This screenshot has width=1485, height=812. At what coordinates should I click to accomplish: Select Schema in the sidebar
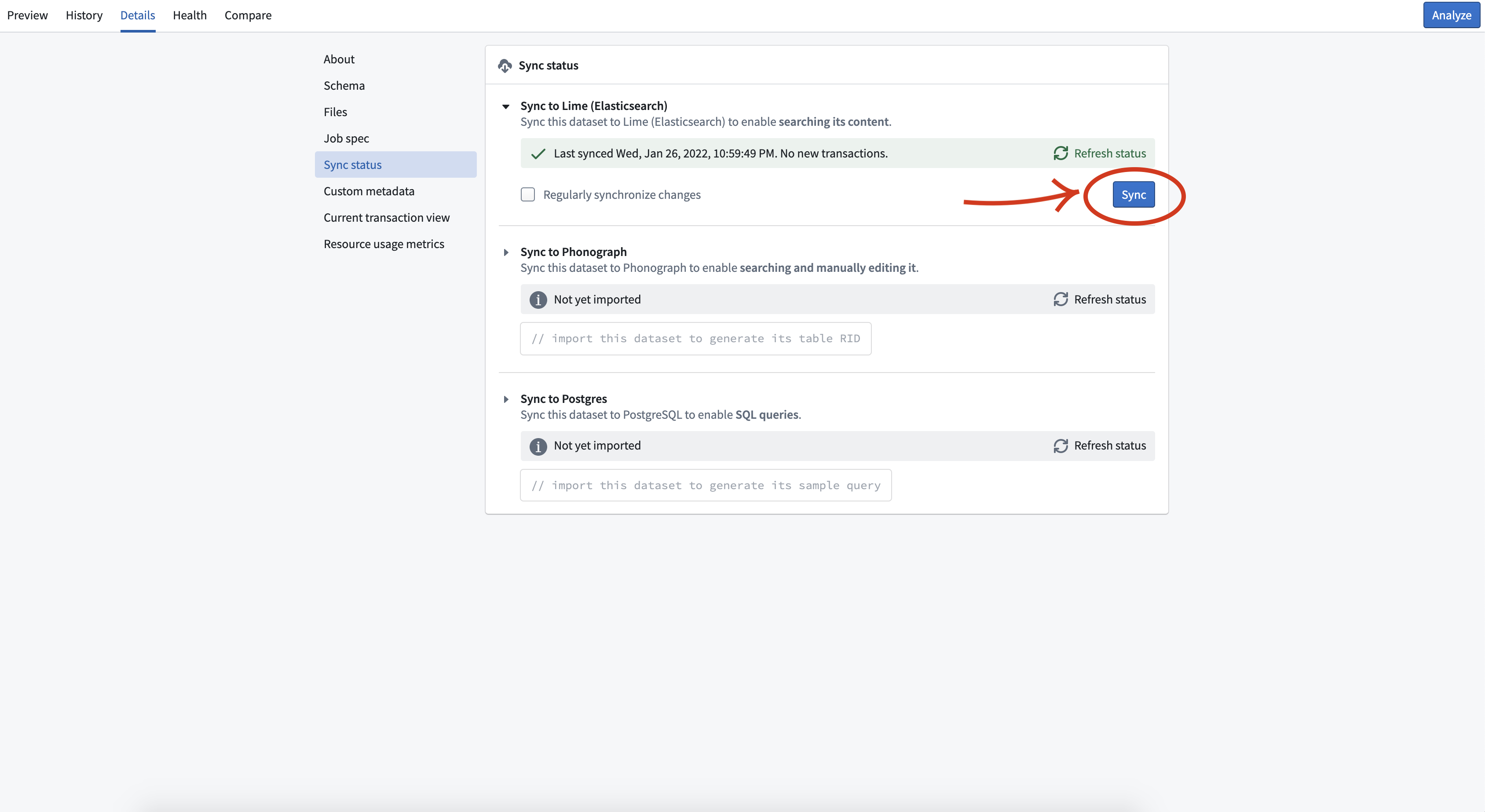[344, 86]
